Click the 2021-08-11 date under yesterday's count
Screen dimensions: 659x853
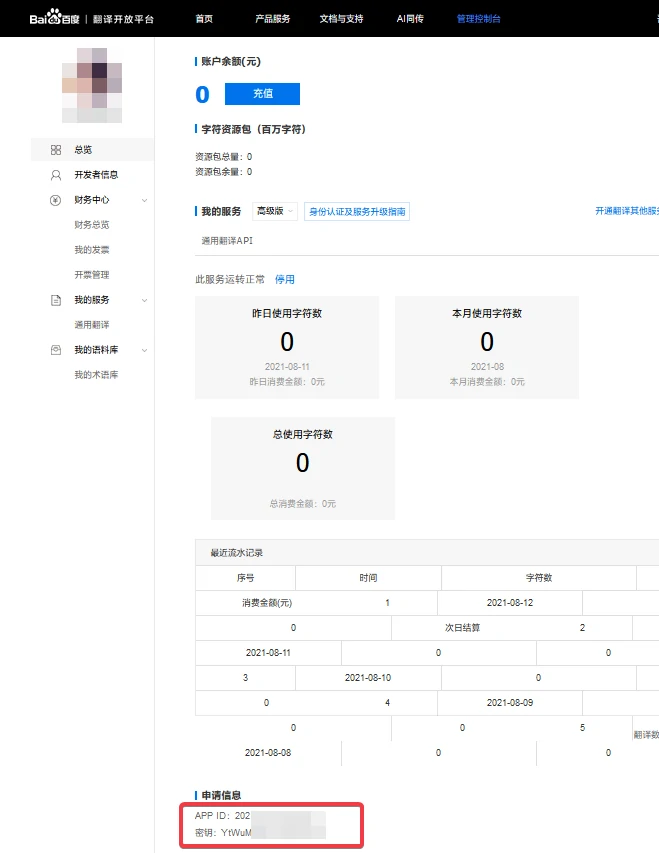pos(287,367)
